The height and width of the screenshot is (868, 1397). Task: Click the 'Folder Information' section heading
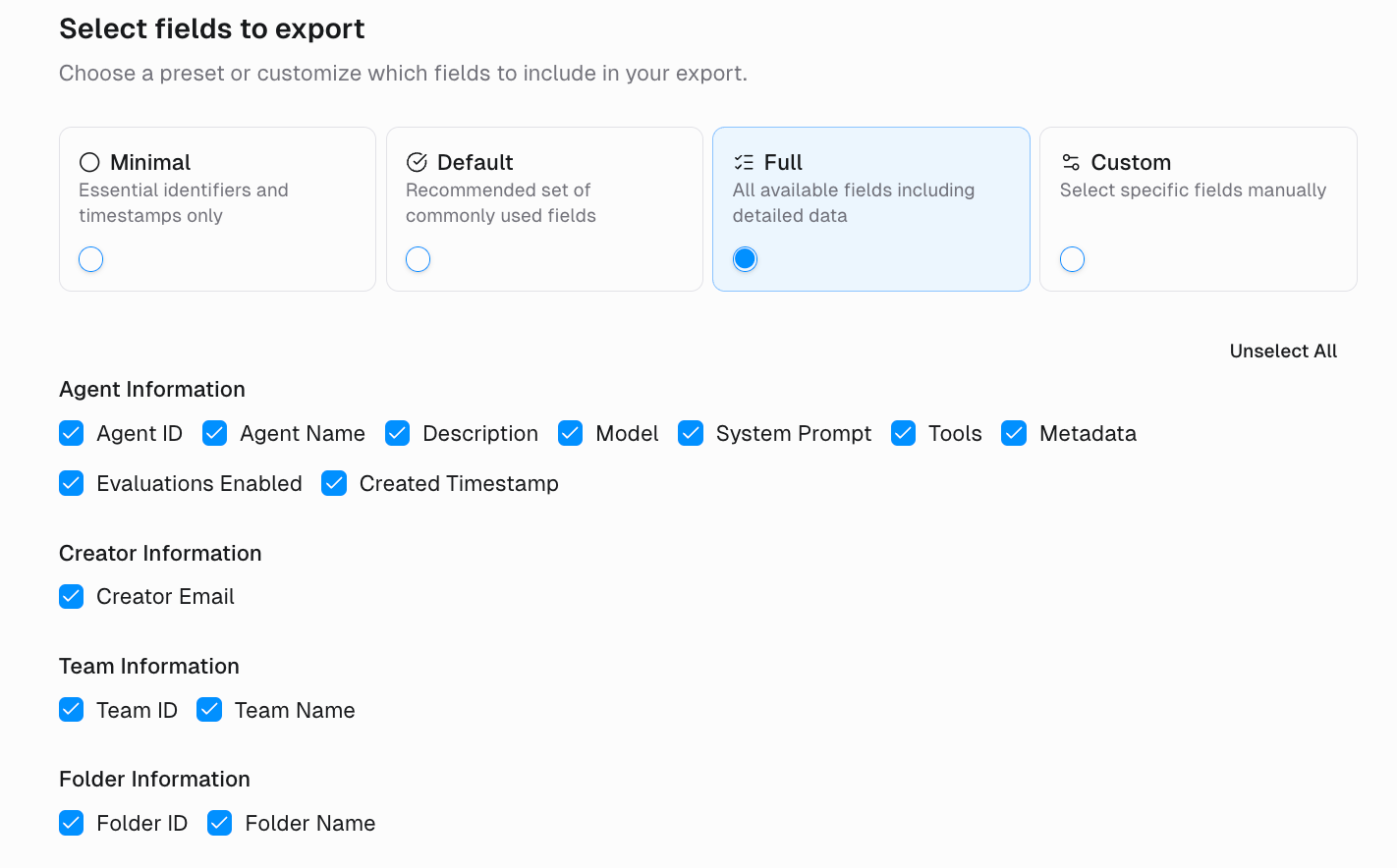(x=154, y=779)
